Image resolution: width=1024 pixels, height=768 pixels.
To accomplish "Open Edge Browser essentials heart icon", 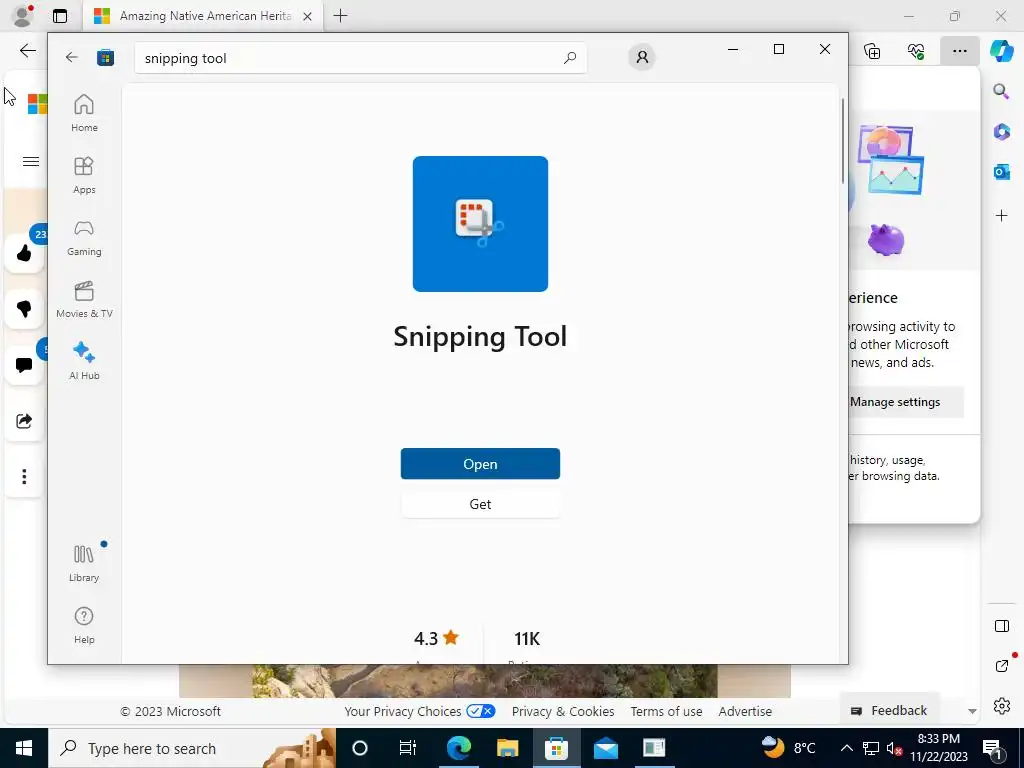I will pyautogui.click(x=916, y=50).
